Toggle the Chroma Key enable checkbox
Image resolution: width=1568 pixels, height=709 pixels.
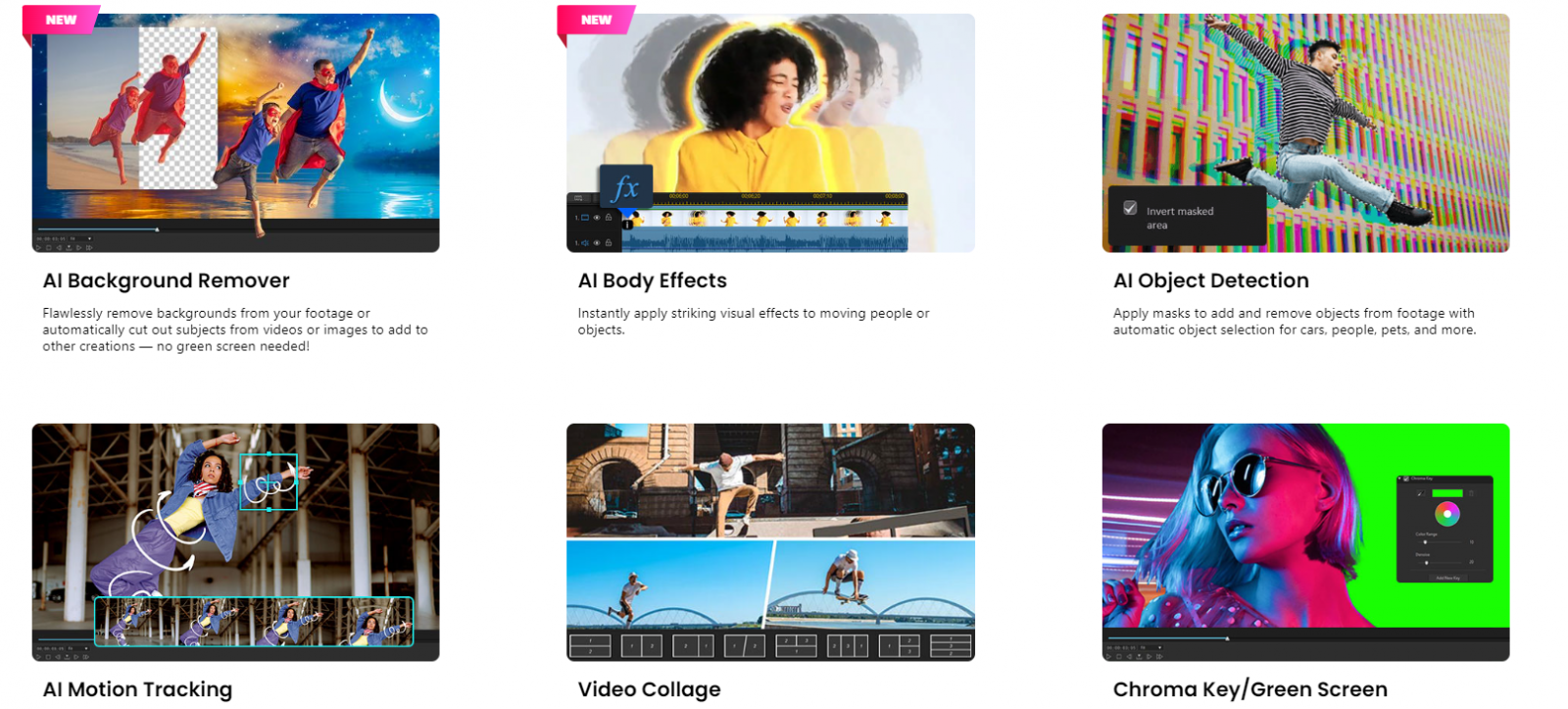1406,479
